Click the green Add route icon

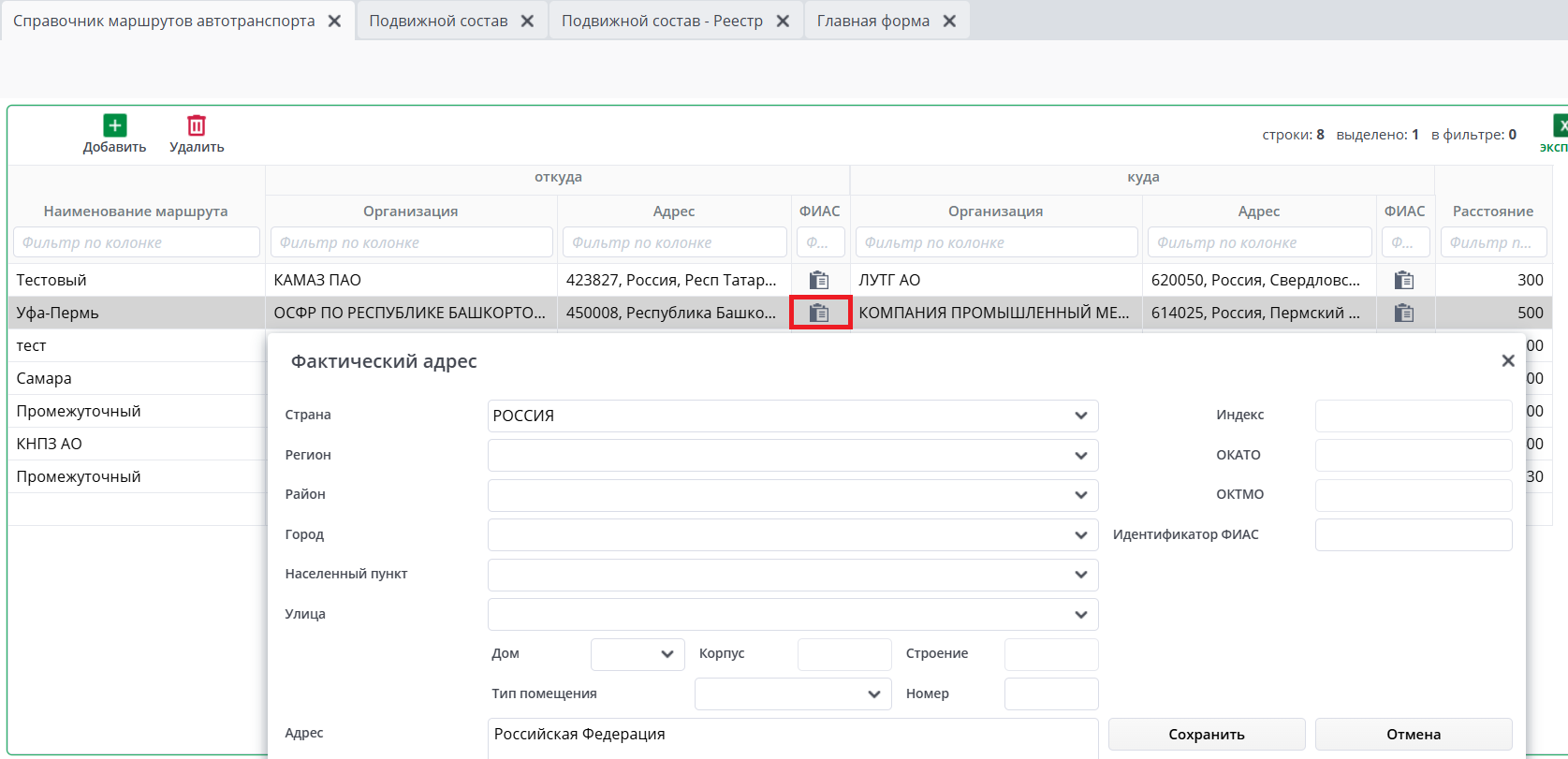(x=114, y=125)
